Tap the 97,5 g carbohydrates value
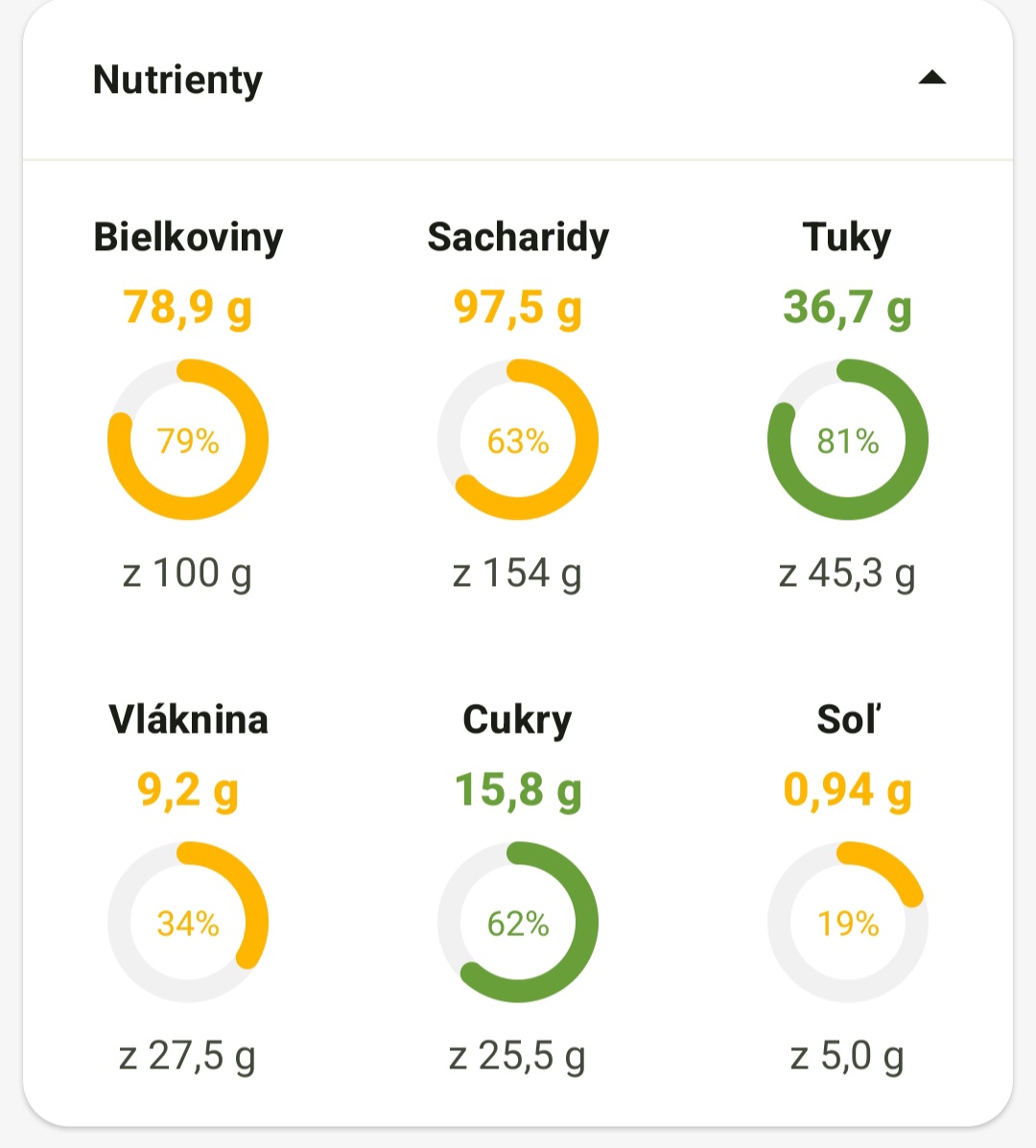Viewport: 1036px width, 1148px height. pos(518,308)
